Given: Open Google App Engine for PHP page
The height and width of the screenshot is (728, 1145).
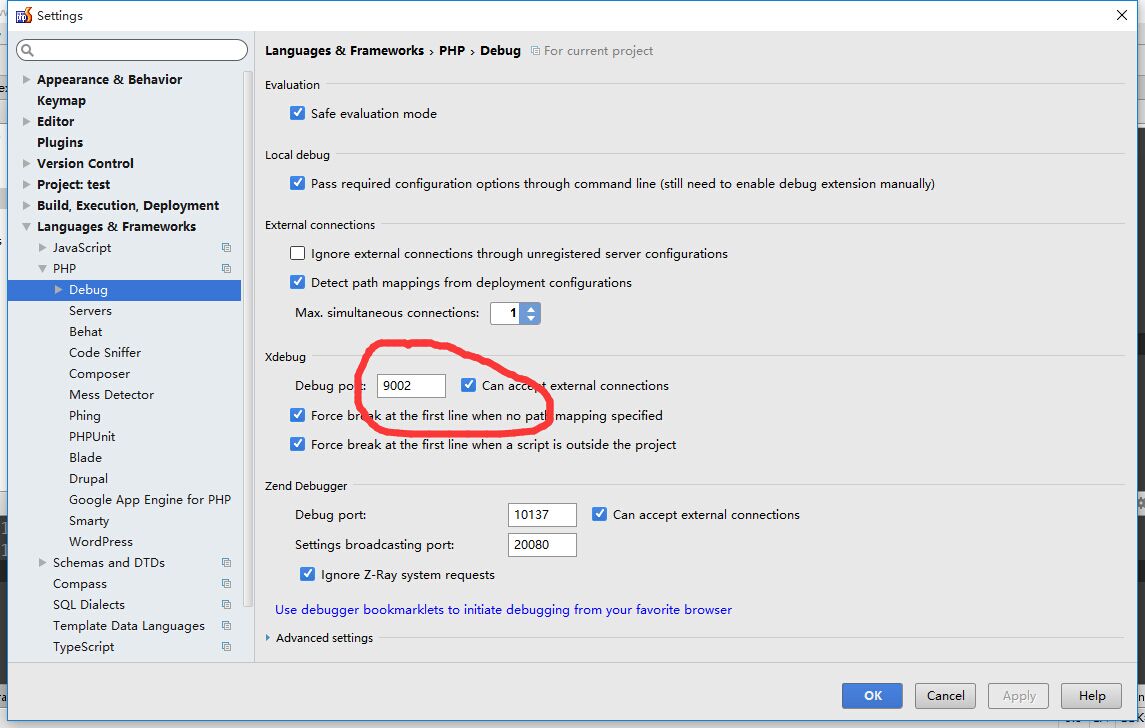Looking at the screenshot, I should [150, 500].
